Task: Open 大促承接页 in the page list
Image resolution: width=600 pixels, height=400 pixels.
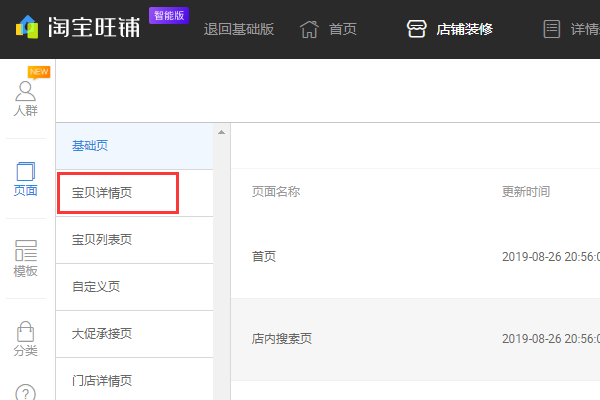Action: click(x=101, y=334)
